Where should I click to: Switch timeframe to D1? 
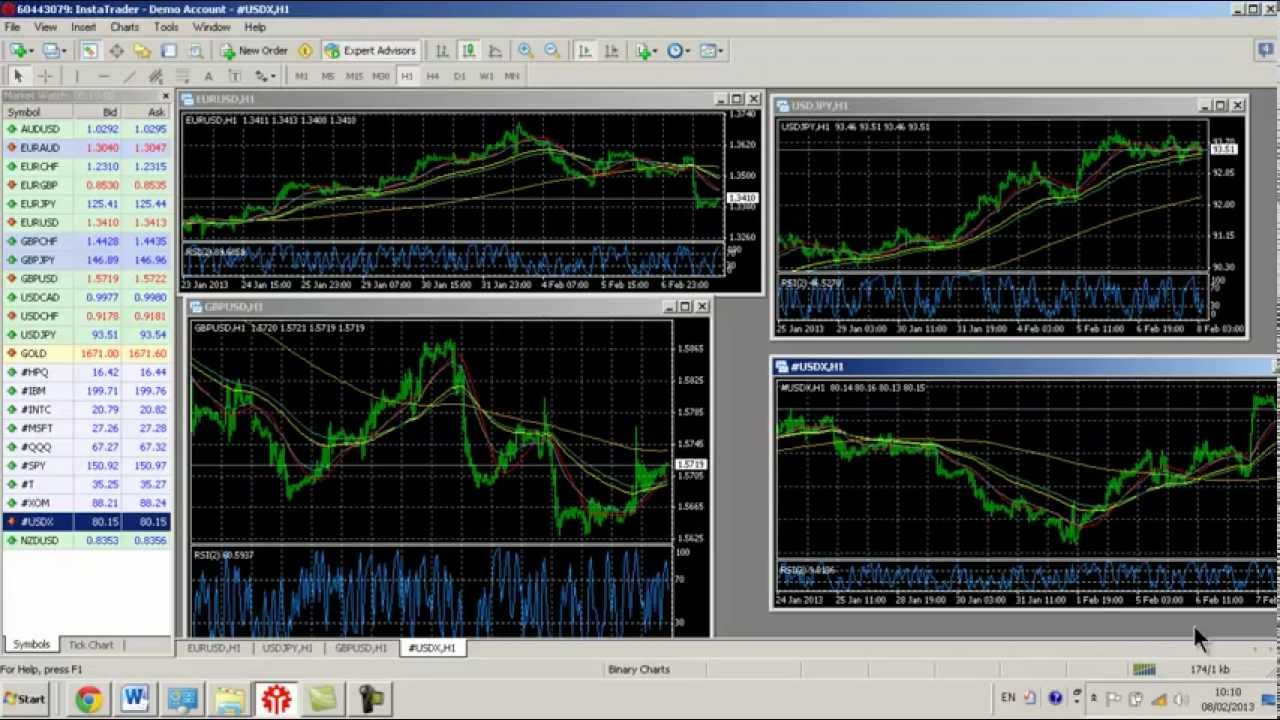pyautogui.click(x=459, y=76)
